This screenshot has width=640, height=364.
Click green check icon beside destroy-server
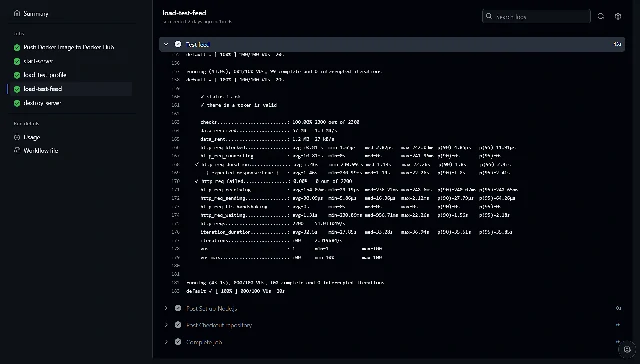pos(17,103)
